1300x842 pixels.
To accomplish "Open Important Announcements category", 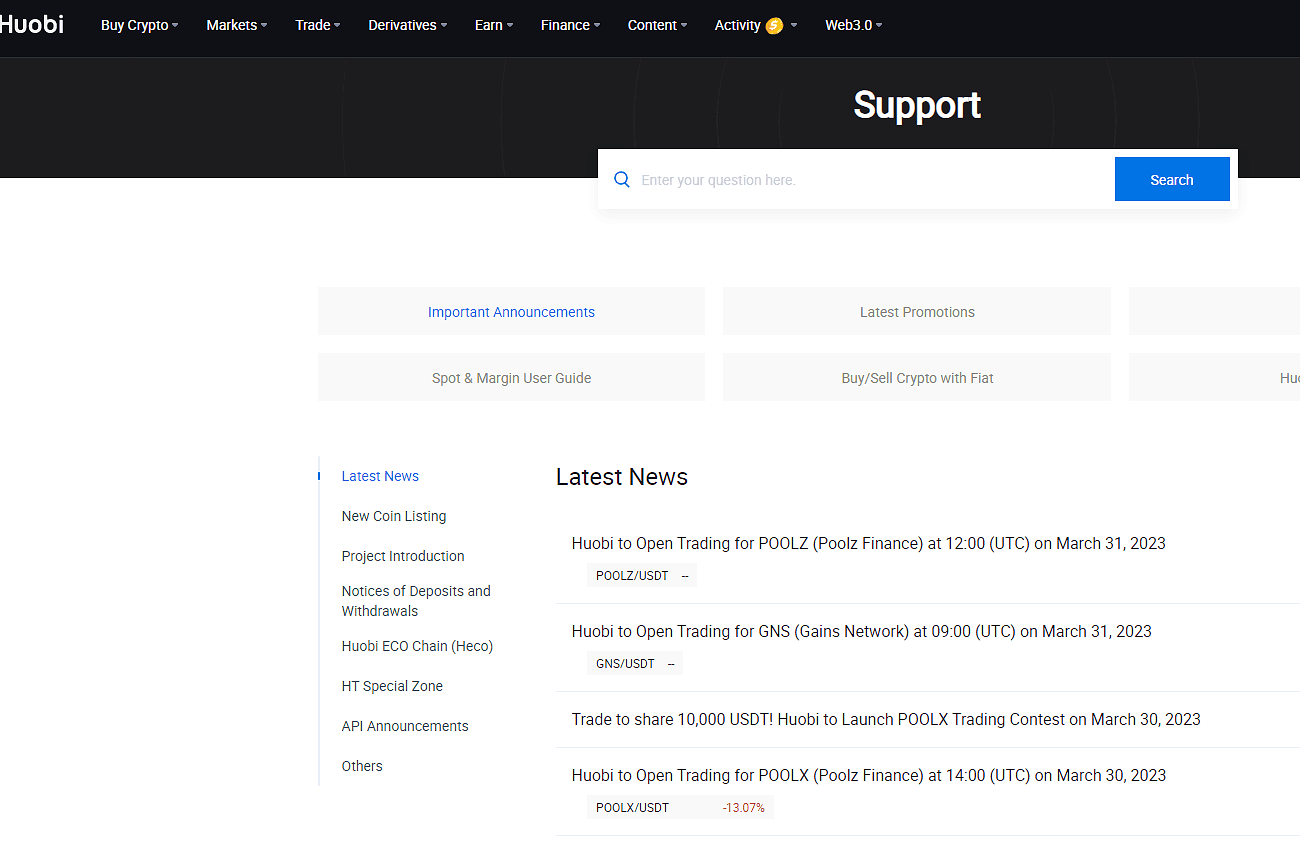I will coord(511,311).
